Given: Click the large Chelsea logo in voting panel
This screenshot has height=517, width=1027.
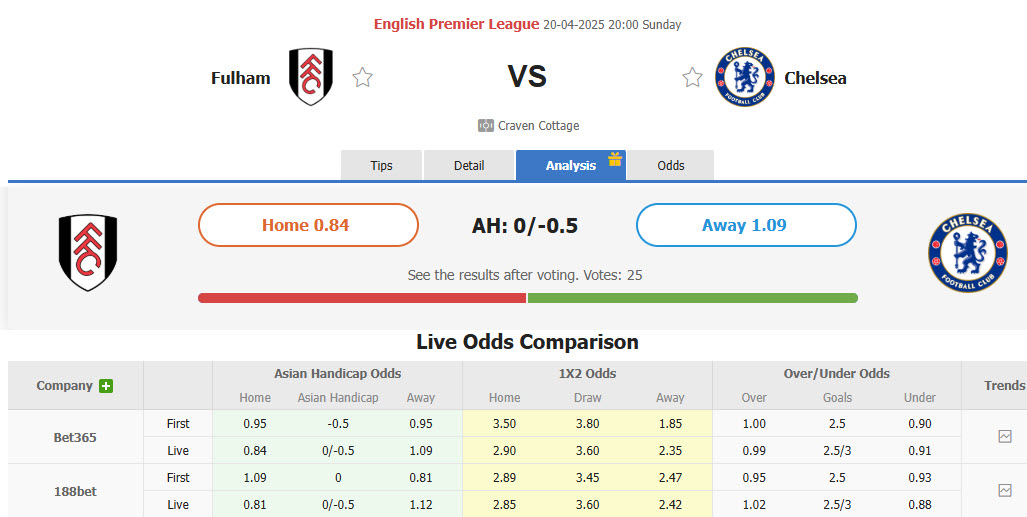Looking at the screenshot, I should coord(967,253).
